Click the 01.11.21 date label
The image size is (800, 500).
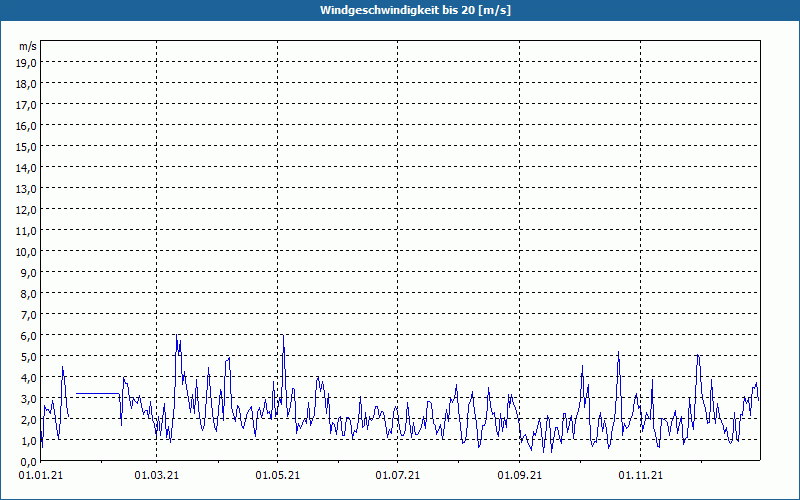(641, 476)
